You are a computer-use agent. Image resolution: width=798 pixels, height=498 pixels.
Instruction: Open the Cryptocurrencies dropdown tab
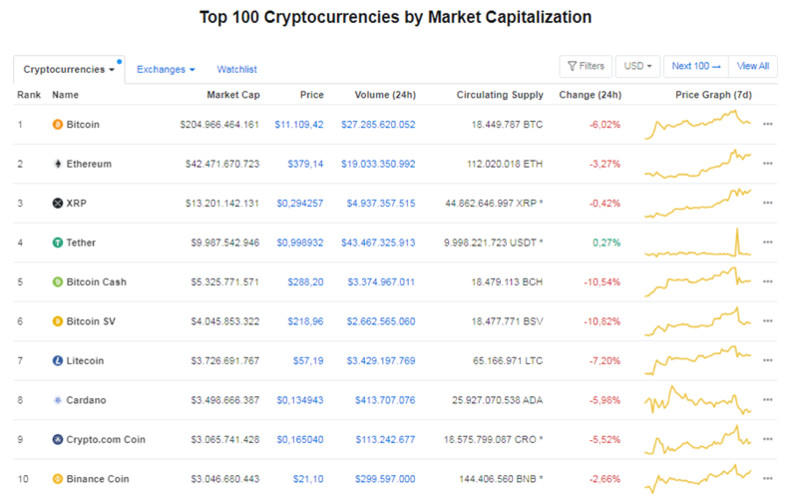69,70
